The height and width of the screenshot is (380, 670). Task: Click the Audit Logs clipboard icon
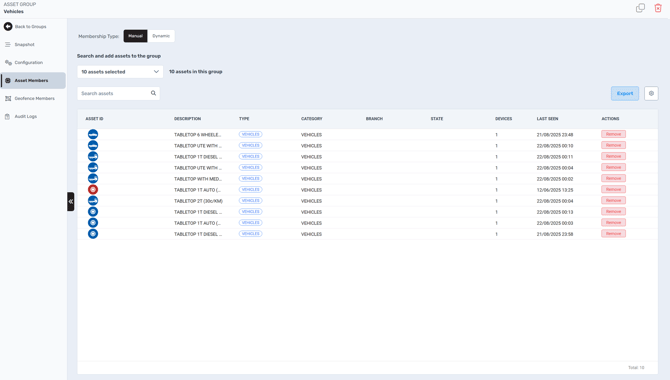coord(8,116)
